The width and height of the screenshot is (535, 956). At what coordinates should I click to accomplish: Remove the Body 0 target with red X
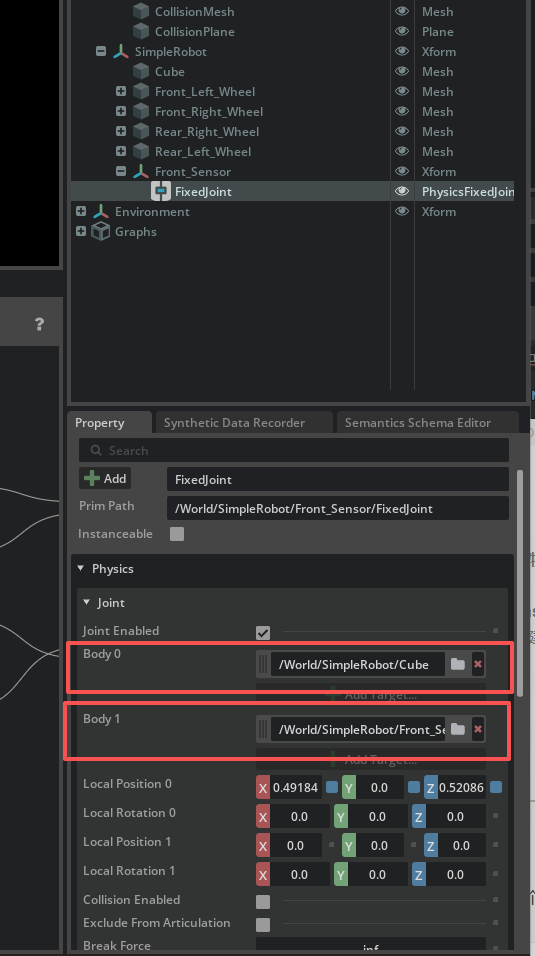[478, 665]
